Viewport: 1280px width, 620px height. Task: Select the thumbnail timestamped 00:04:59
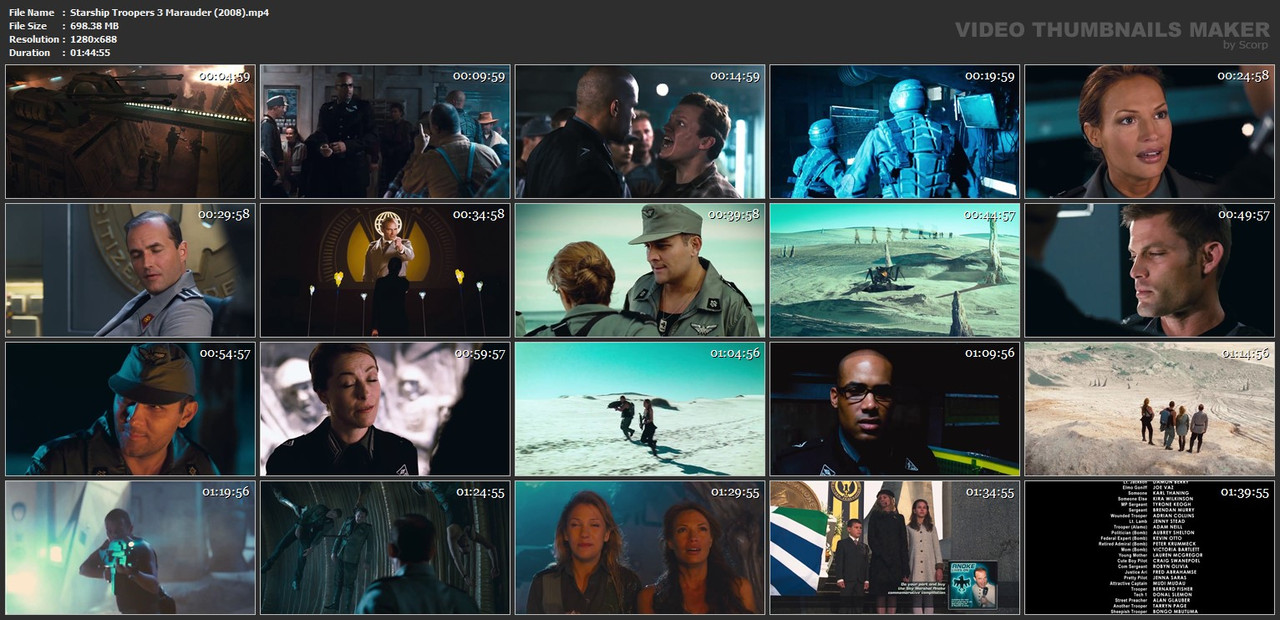[130, 132]
